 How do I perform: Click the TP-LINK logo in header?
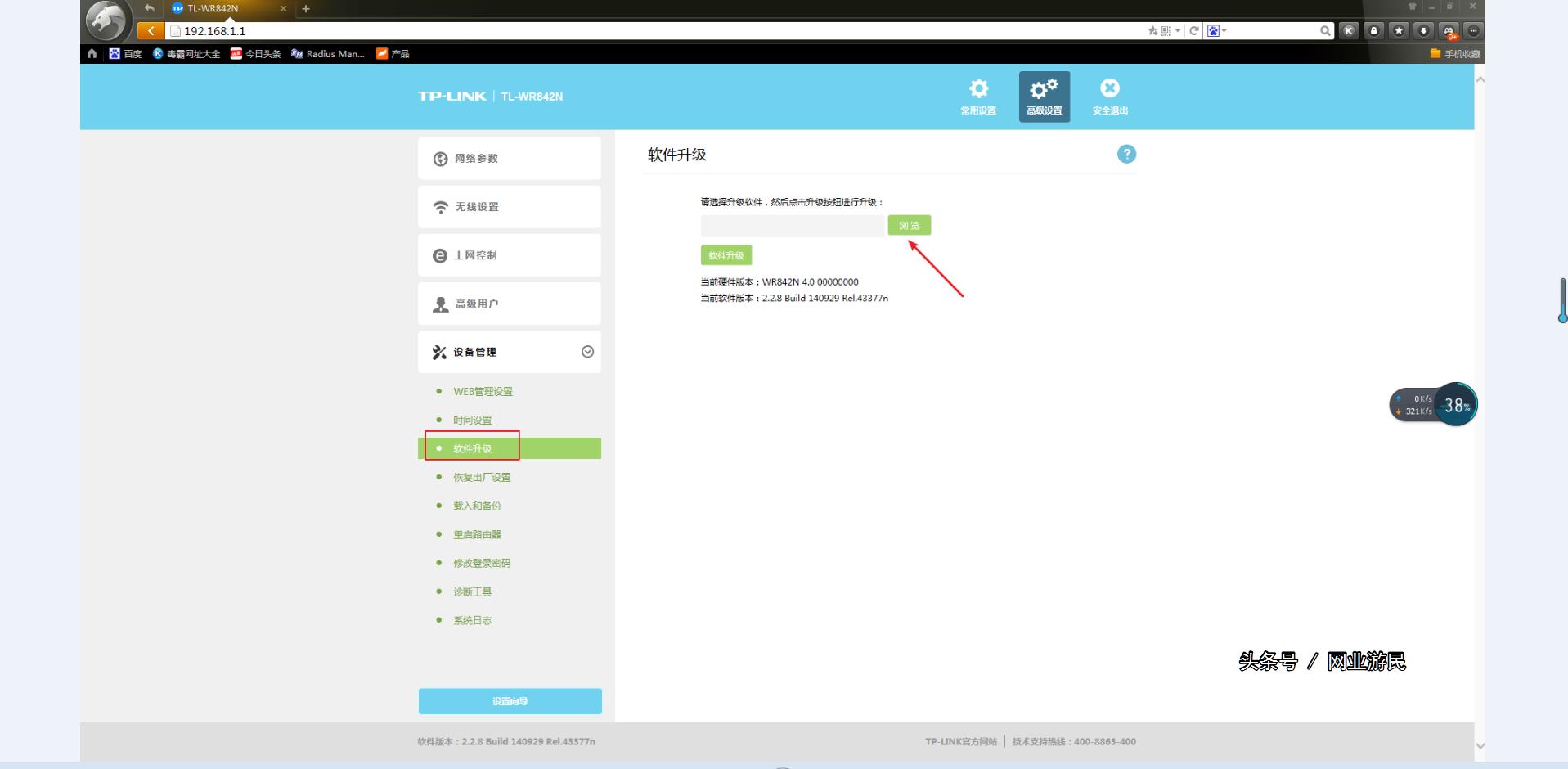tap(452, 97)
